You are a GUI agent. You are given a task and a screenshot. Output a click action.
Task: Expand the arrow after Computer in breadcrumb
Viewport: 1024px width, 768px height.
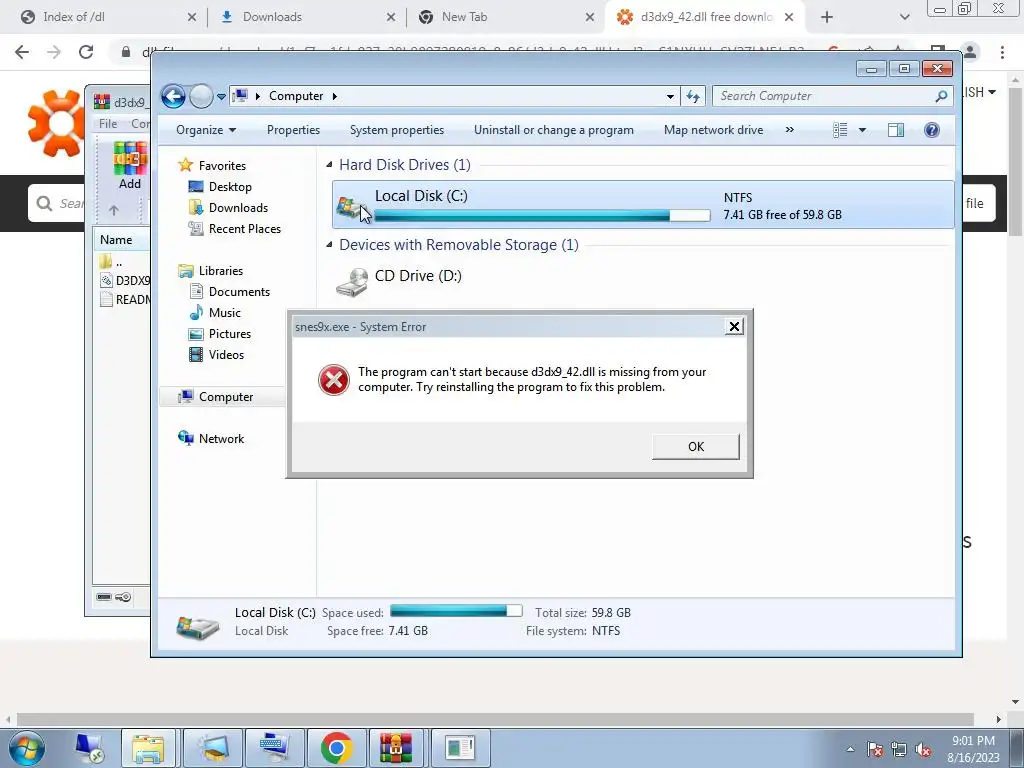(334, 96)
